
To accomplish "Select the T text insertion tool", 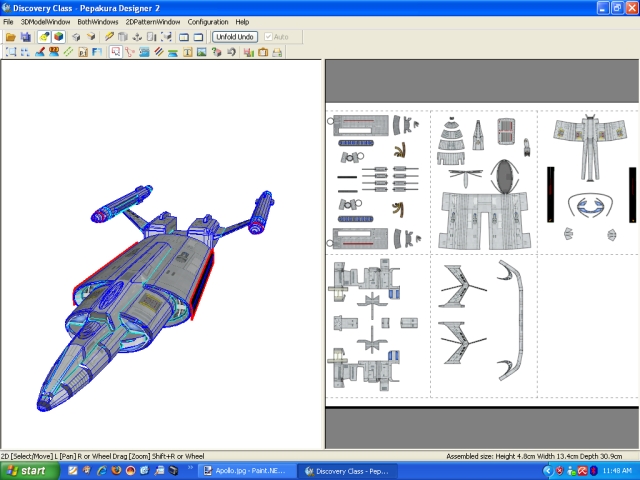I will [187, 52].
